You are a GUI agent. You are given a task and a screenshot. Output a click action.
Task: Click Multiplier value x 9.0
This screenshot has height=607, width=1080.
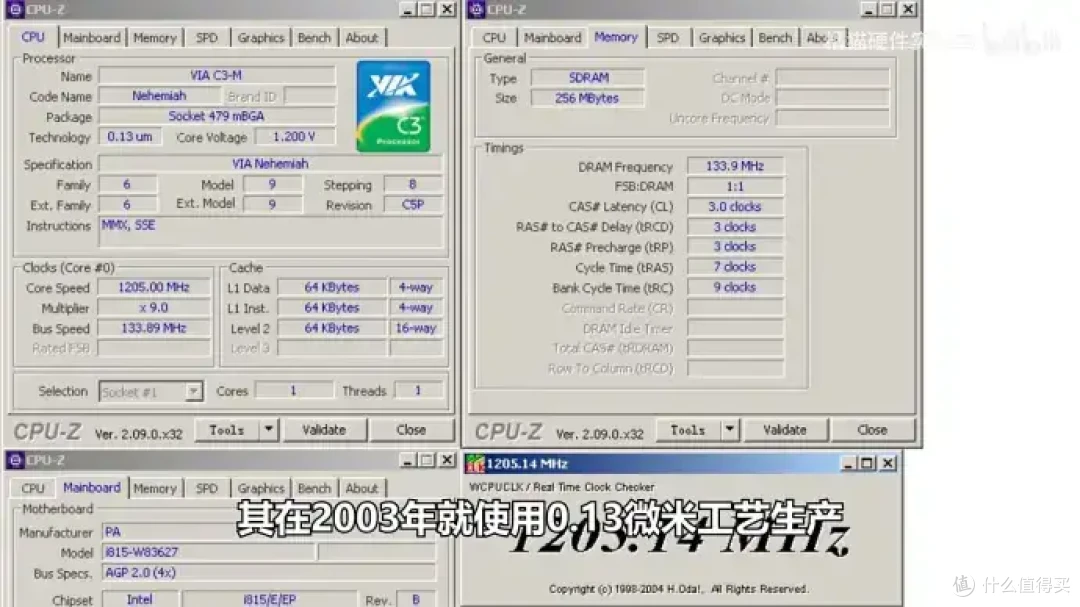154,308
